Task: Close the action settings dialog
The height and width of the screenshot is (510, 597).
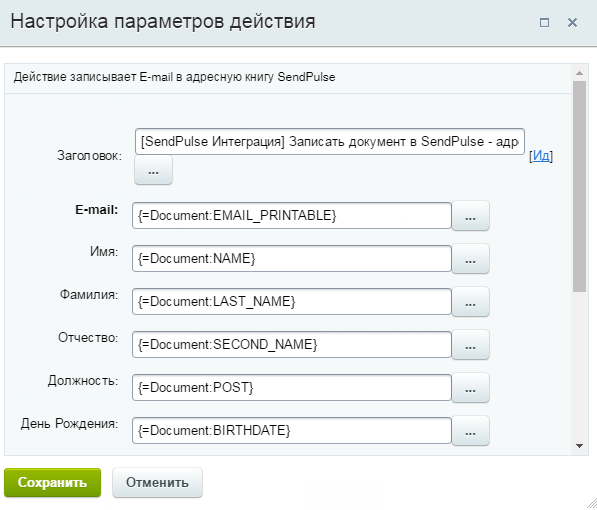Action: pyautogui.click(x=572, y=23)
